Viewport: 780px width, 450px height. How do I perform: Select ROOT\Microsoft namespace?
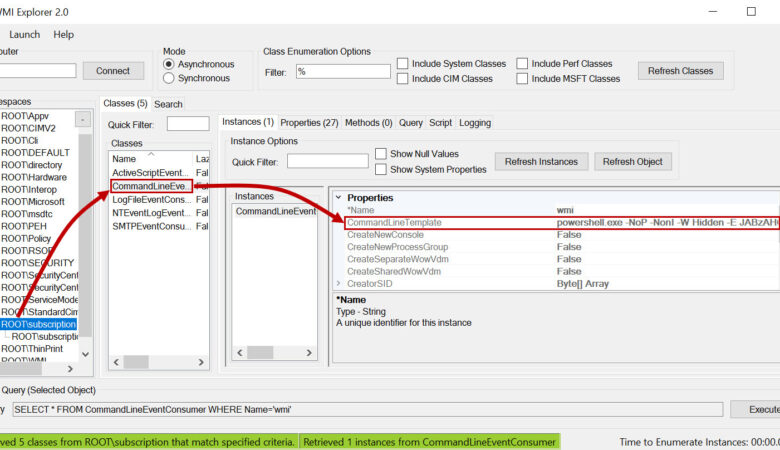[x=33, y=202]
